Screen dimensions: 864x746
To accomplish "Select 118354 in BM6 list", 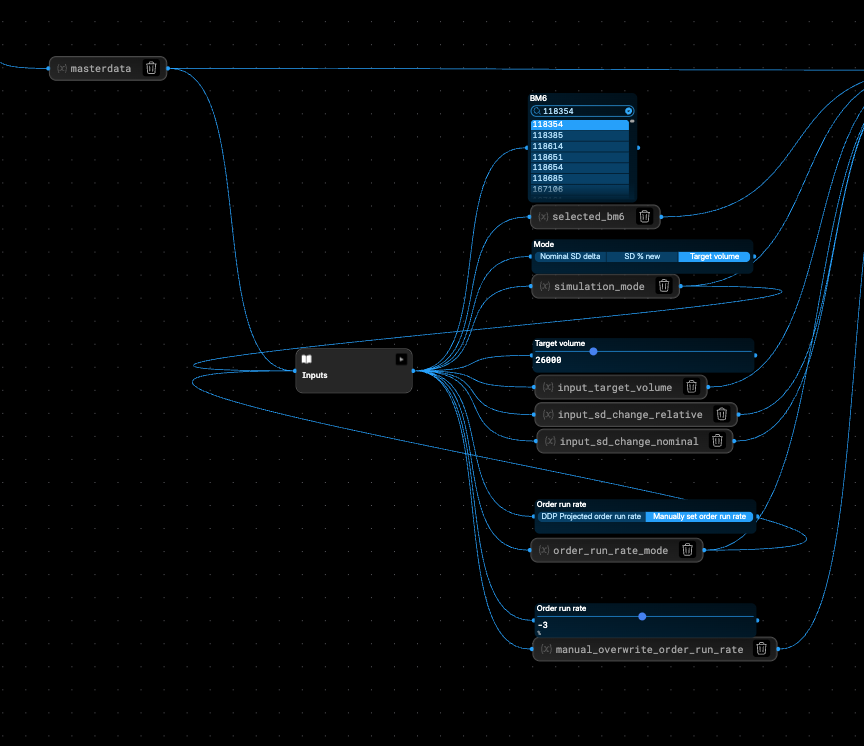I will click(580, 125).
